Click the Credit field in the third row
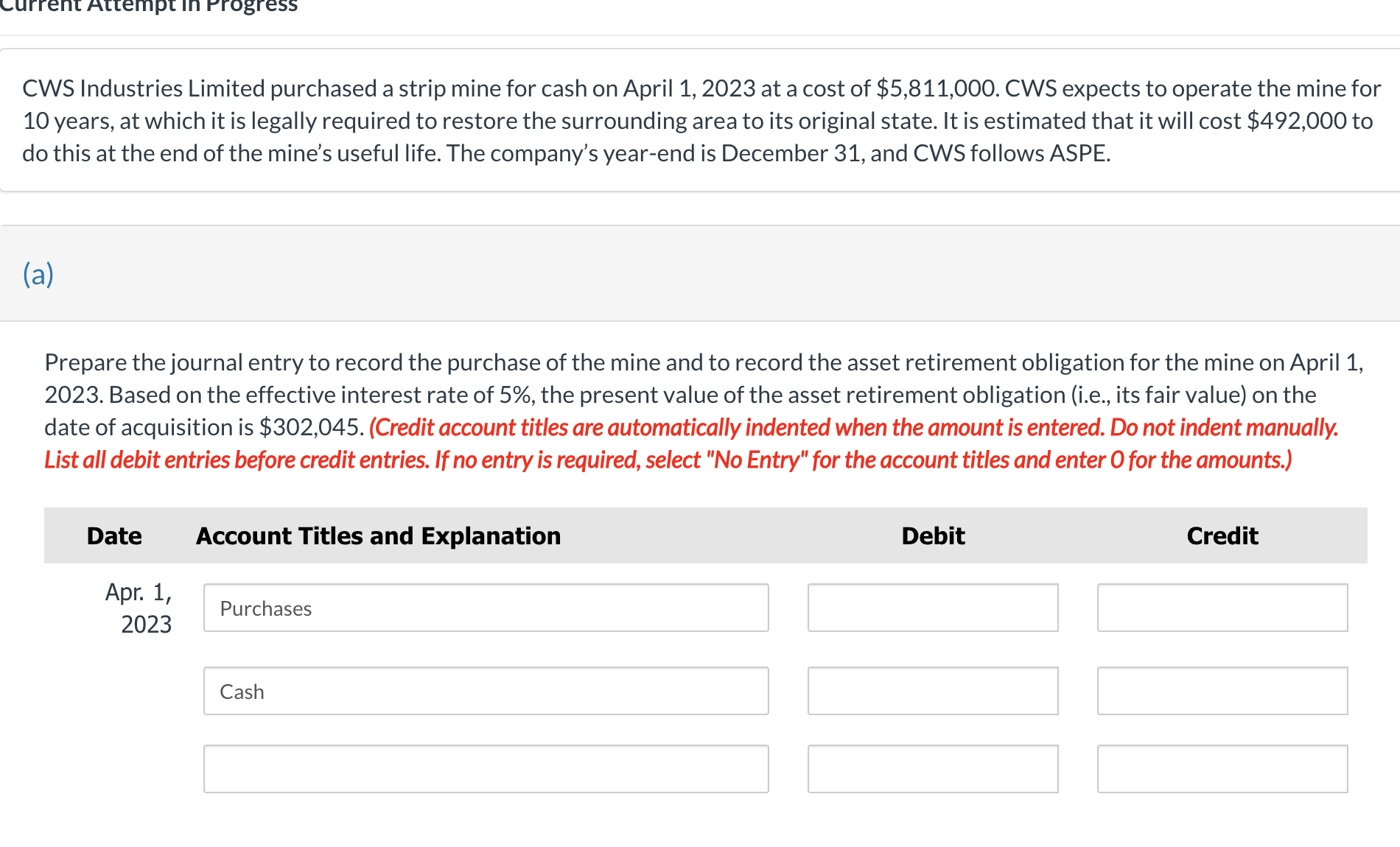1400x847 pixels. tap(1222, 768)
